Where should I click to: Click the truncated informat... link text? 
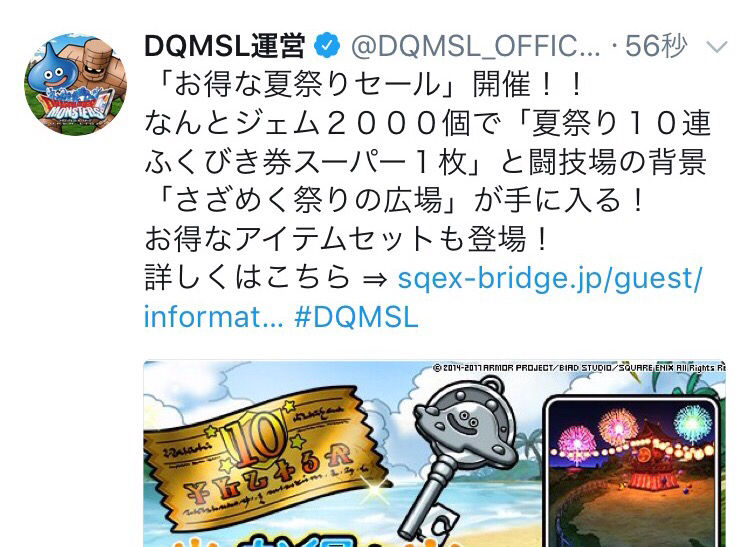213,317
